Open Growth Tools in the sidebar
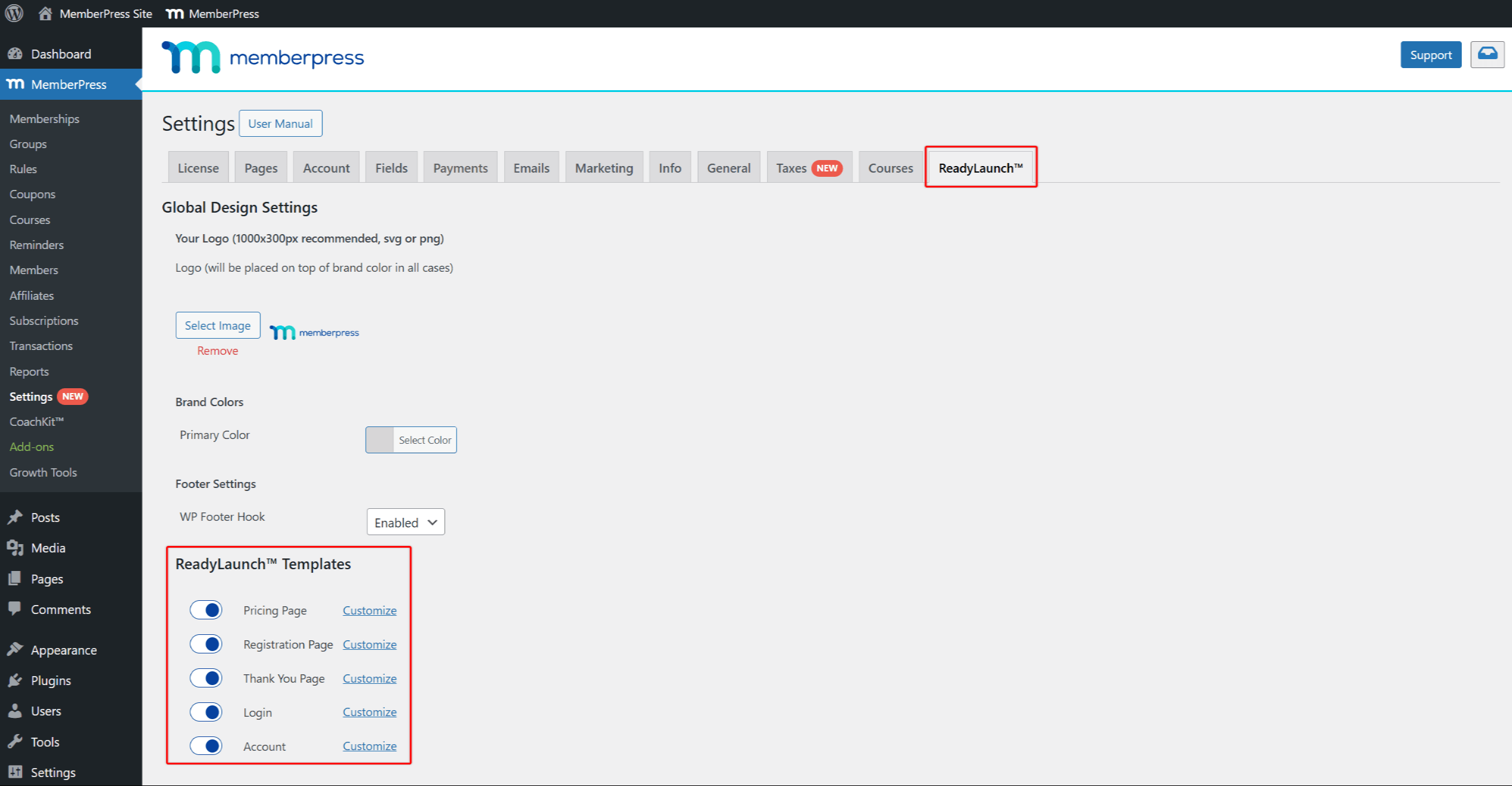 [43, 472]
